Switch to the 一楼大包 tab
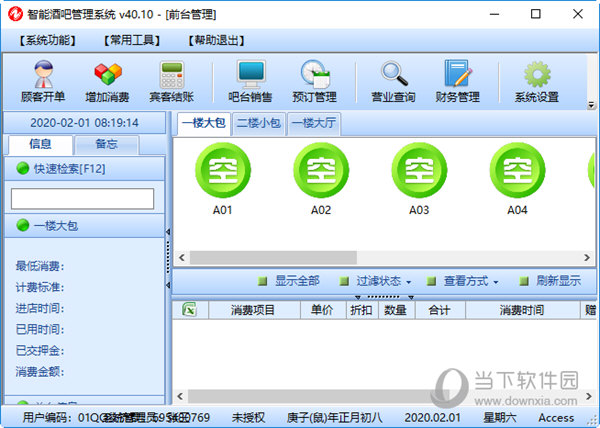This screenshot has height=428, width=600. coord(204,123)
